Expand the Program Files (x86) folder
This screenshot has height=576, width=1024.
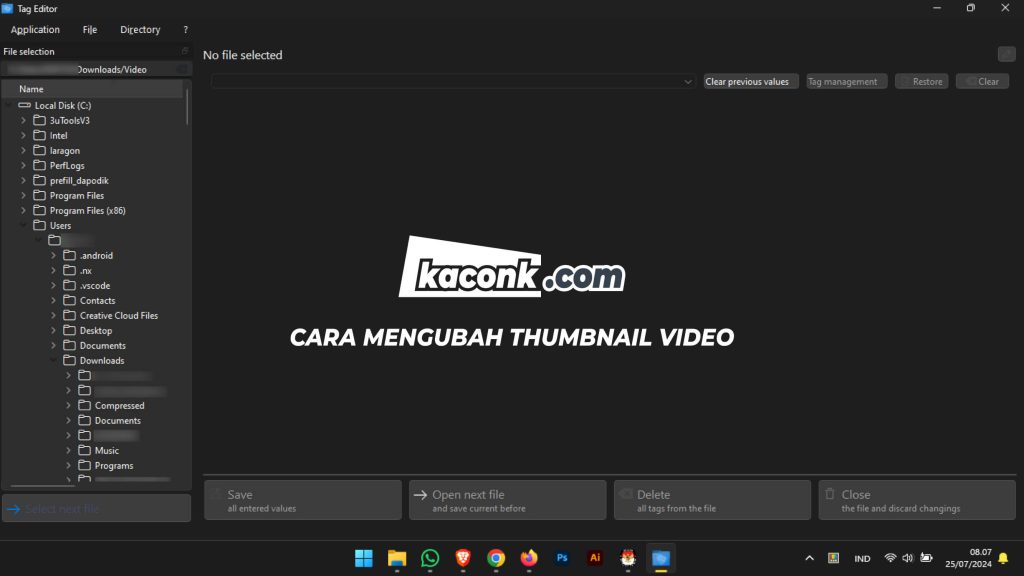coord(24,210)
